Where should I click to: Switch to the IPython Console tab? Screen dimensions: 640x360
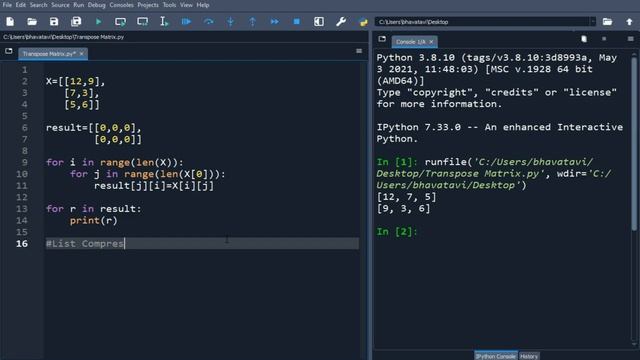click(x=496, y=356)
